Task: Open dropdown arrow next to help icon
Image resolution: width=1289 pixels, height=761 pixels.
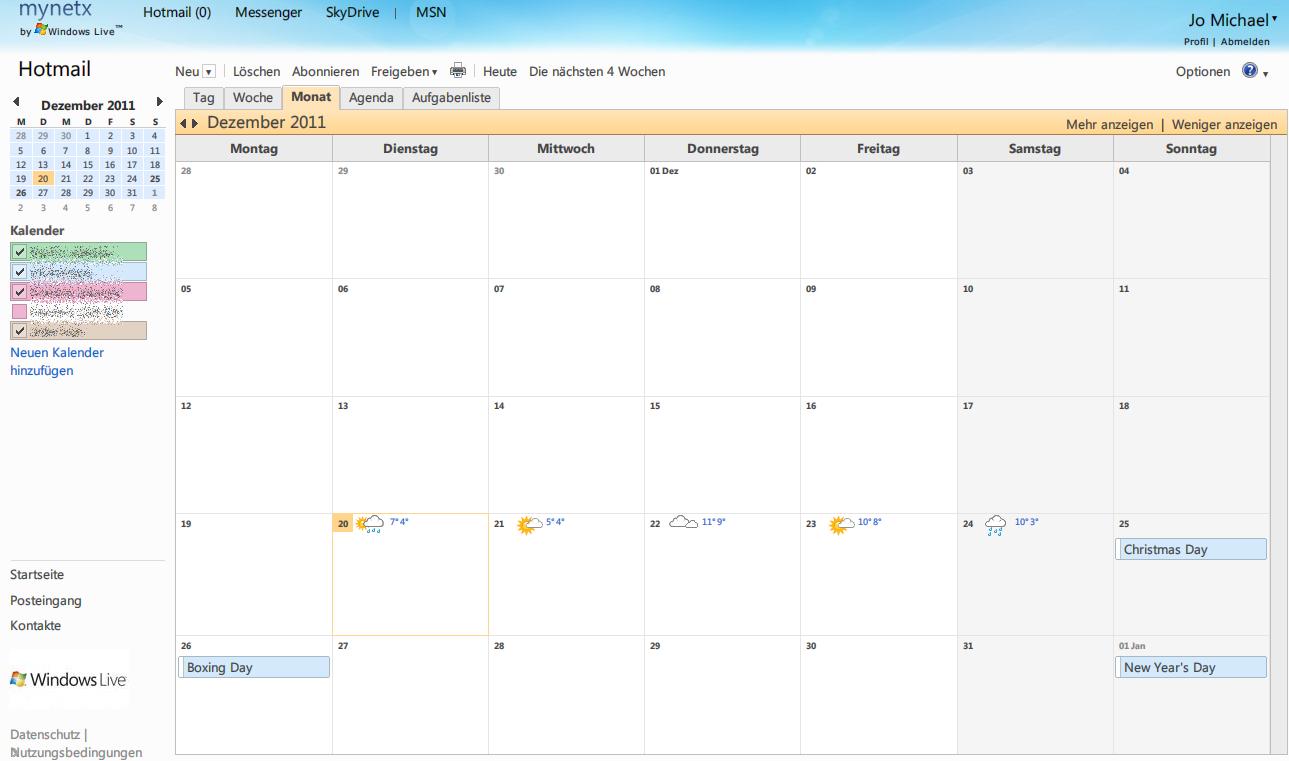Action: point(1265,74)
